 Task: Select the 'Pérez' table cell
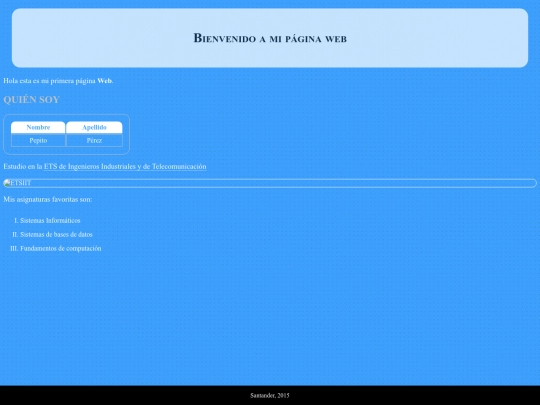tap(94, 141)
